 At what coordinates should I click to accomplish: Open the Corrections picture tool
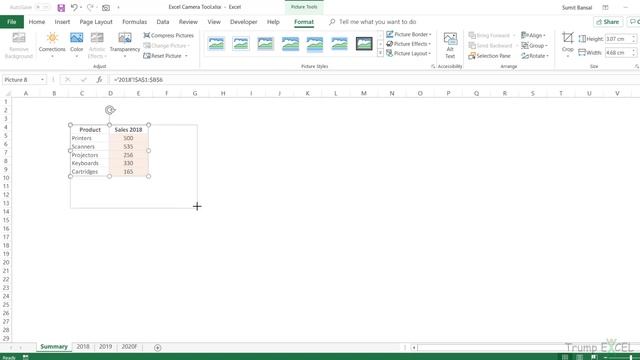tap(52, 45)
